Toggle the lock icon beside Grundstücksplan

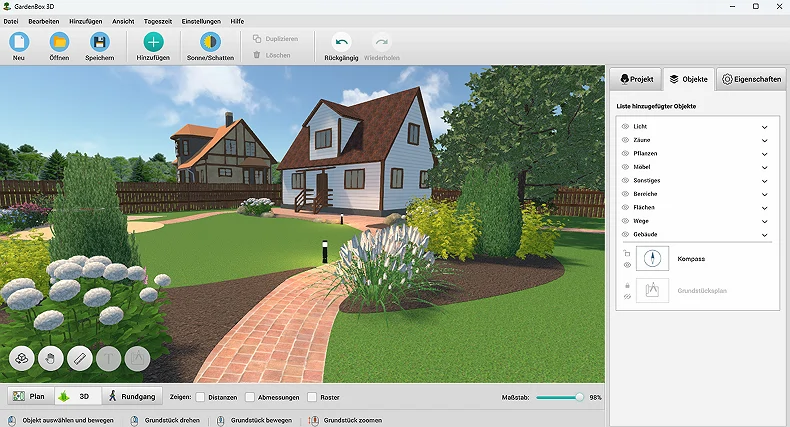point(627,285)
